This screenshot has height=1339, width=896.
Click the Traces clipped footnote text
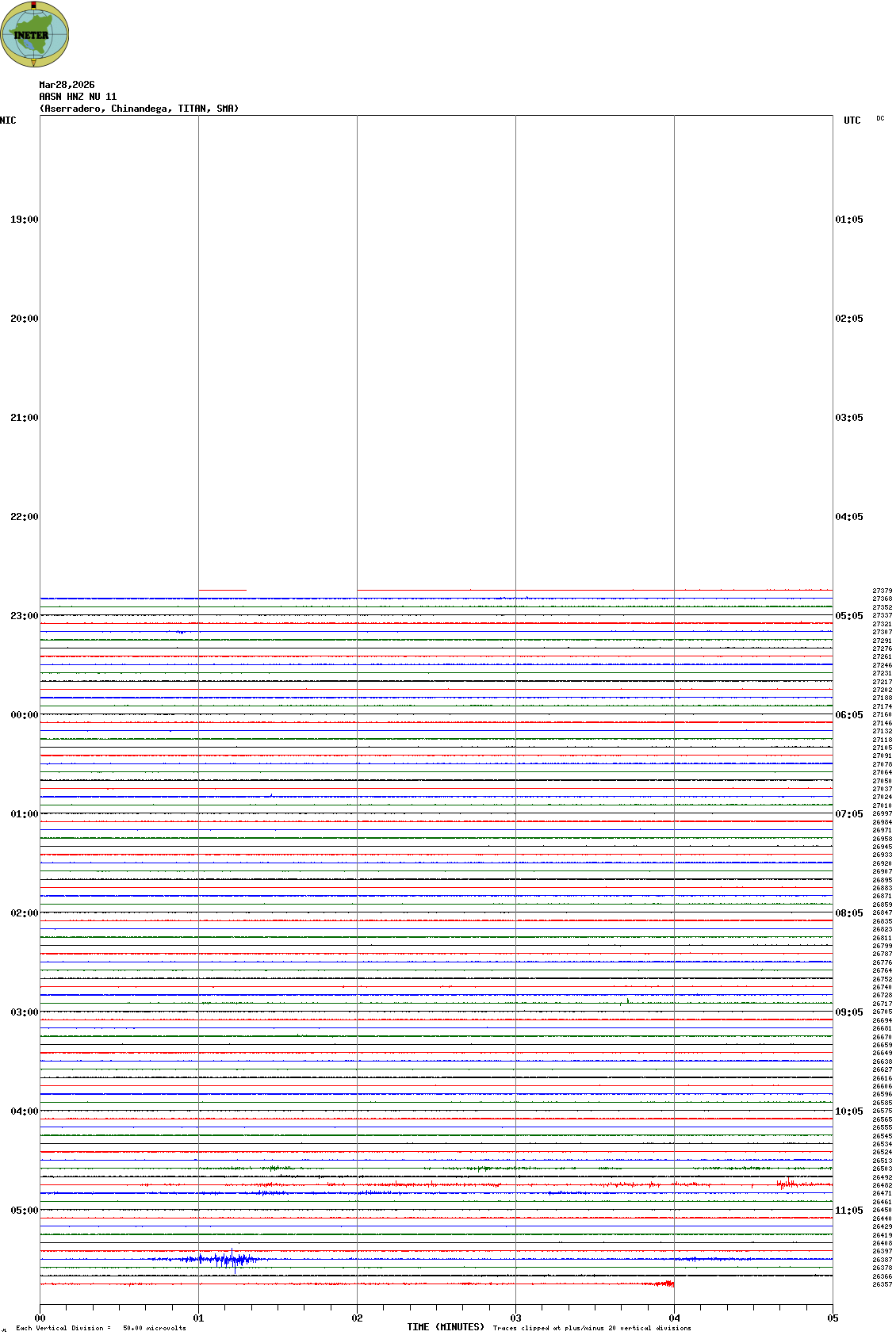pos(592,1328)
